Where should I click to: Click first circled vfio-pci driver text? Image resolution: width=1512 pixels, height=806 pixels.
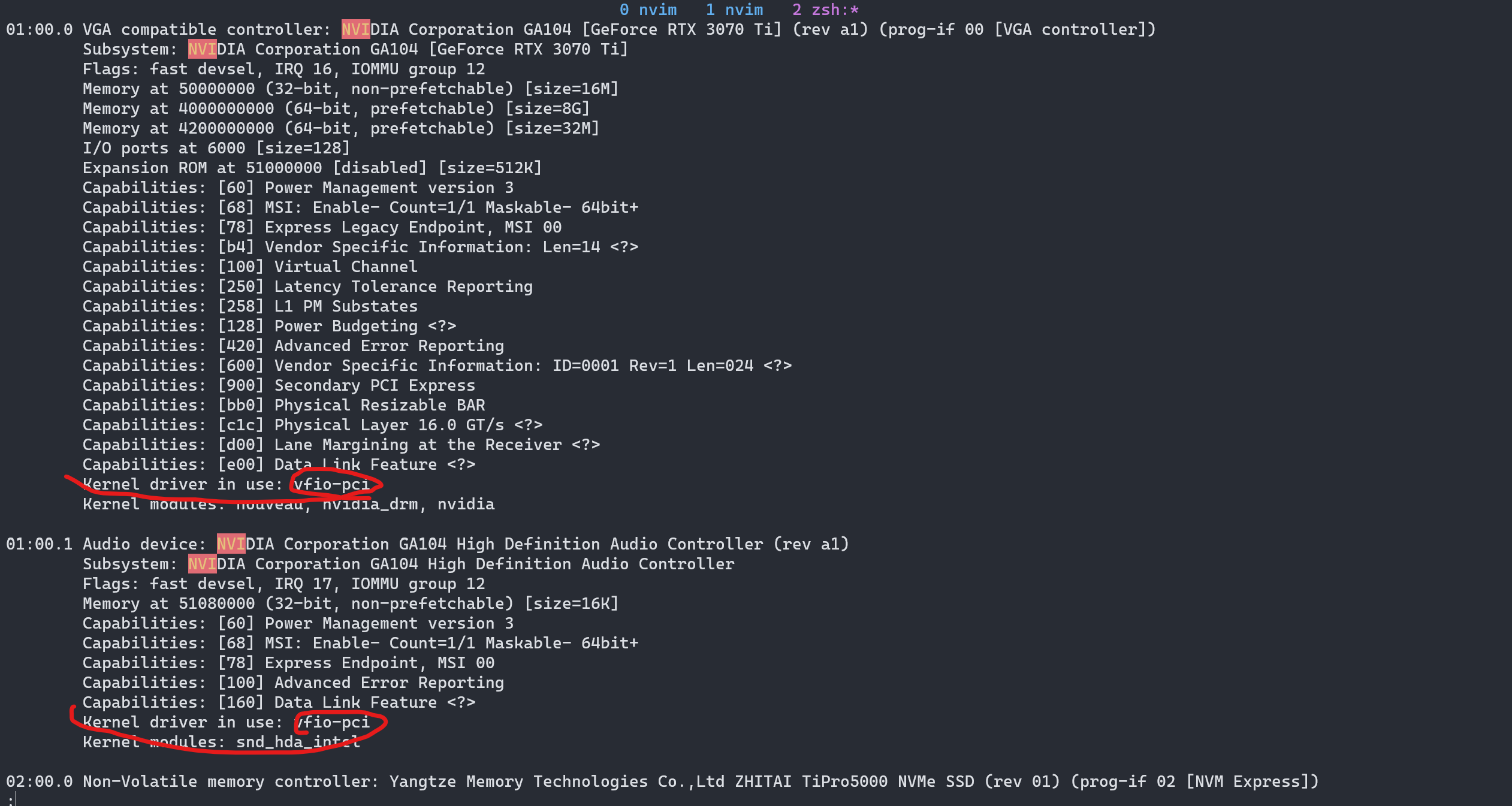(x=331, y=484)
